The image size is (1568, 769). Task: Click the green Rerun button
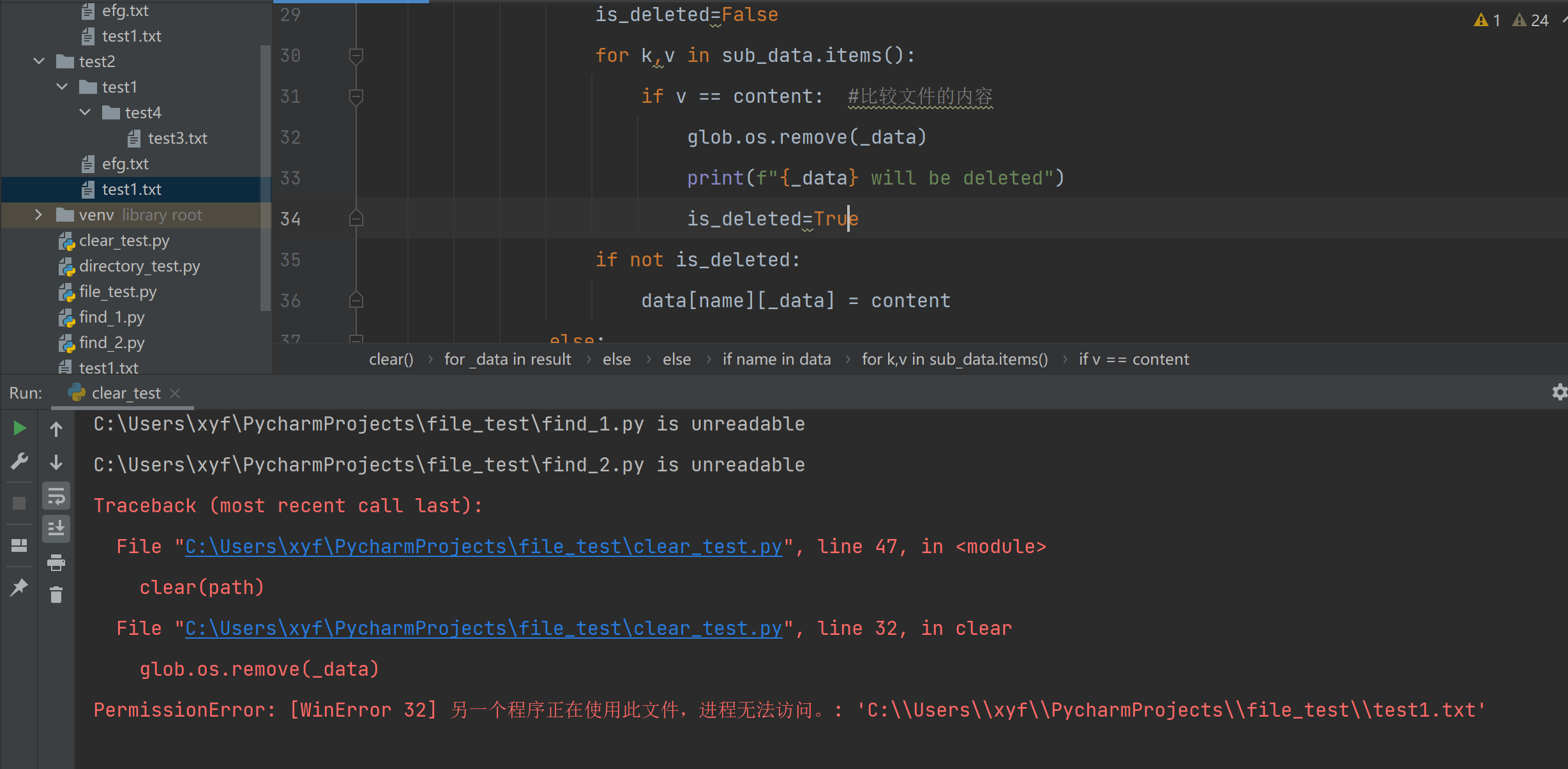pyautogui.click(x=20, y=428)
